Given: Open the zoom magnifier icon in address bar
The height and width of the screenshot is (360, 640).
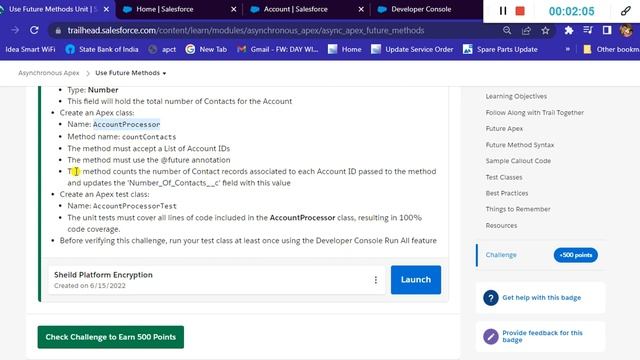Looking at the screenshot, I should pyautogui.click(x=507, y=30).
